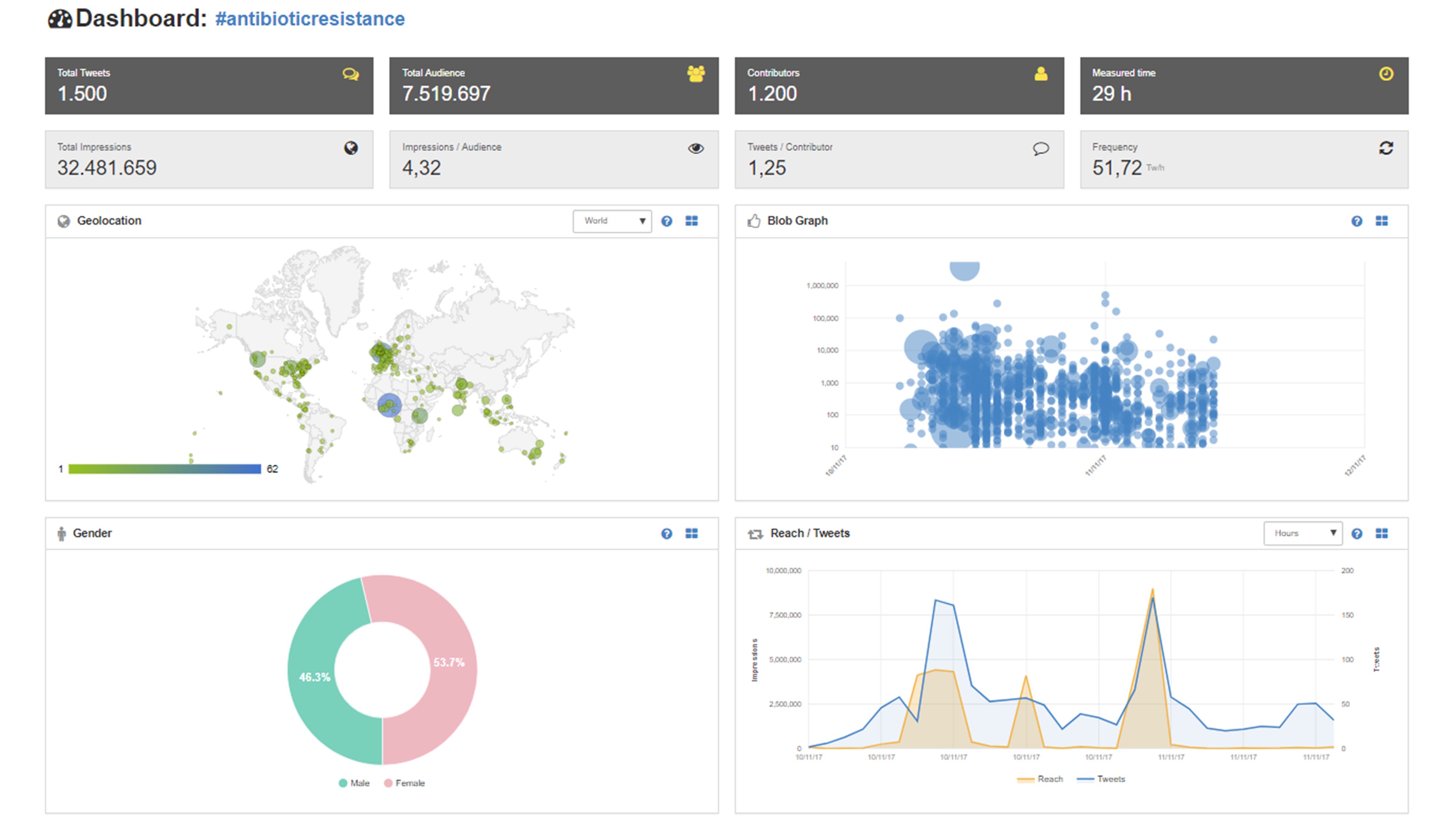The height and width of the screenshot is (819, 1456).
Task: Click the Total Tweets stat card
Action: tap(209, 85)
